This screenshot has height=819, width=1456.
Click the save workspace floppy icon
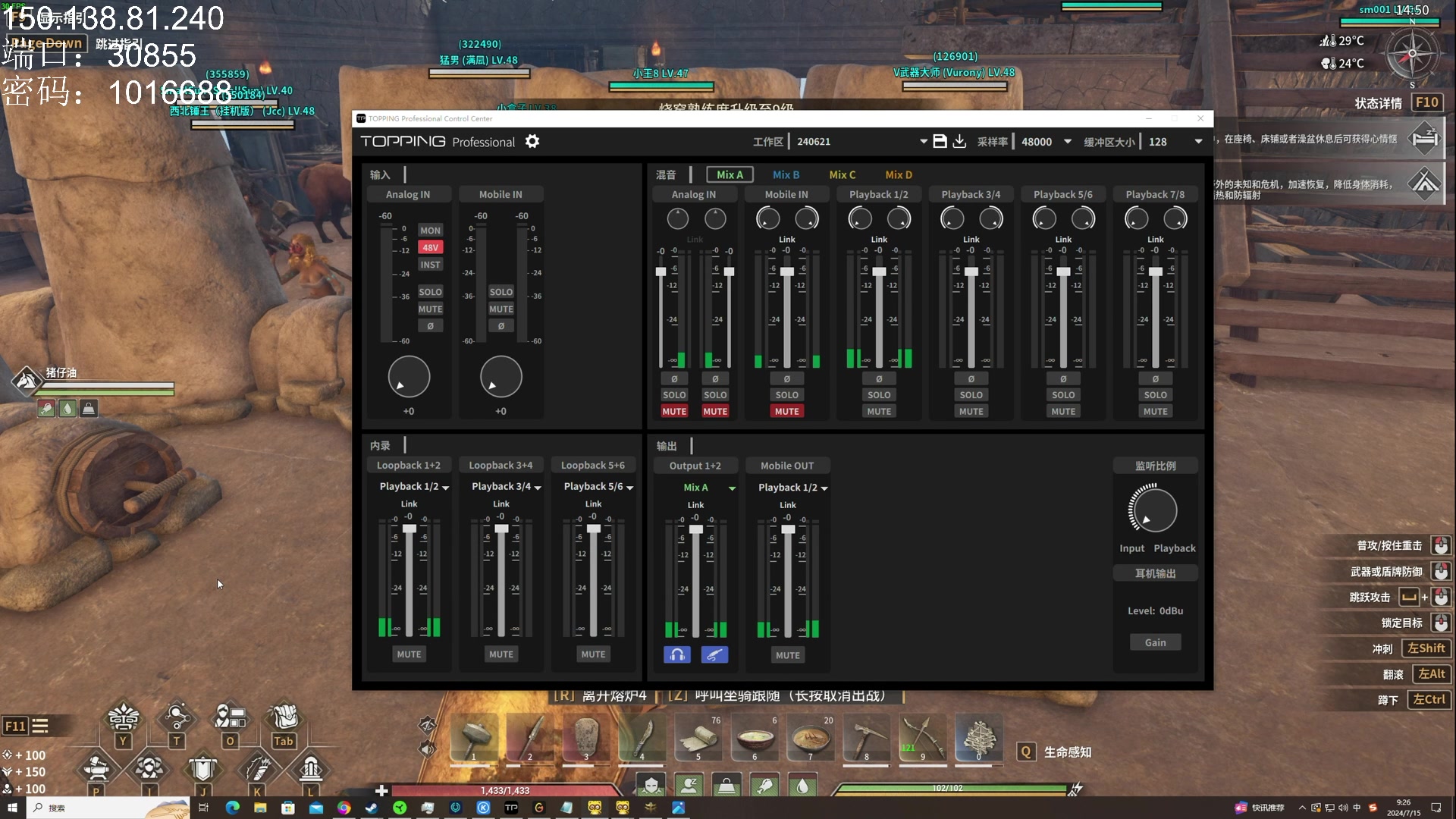click(940, 142)
